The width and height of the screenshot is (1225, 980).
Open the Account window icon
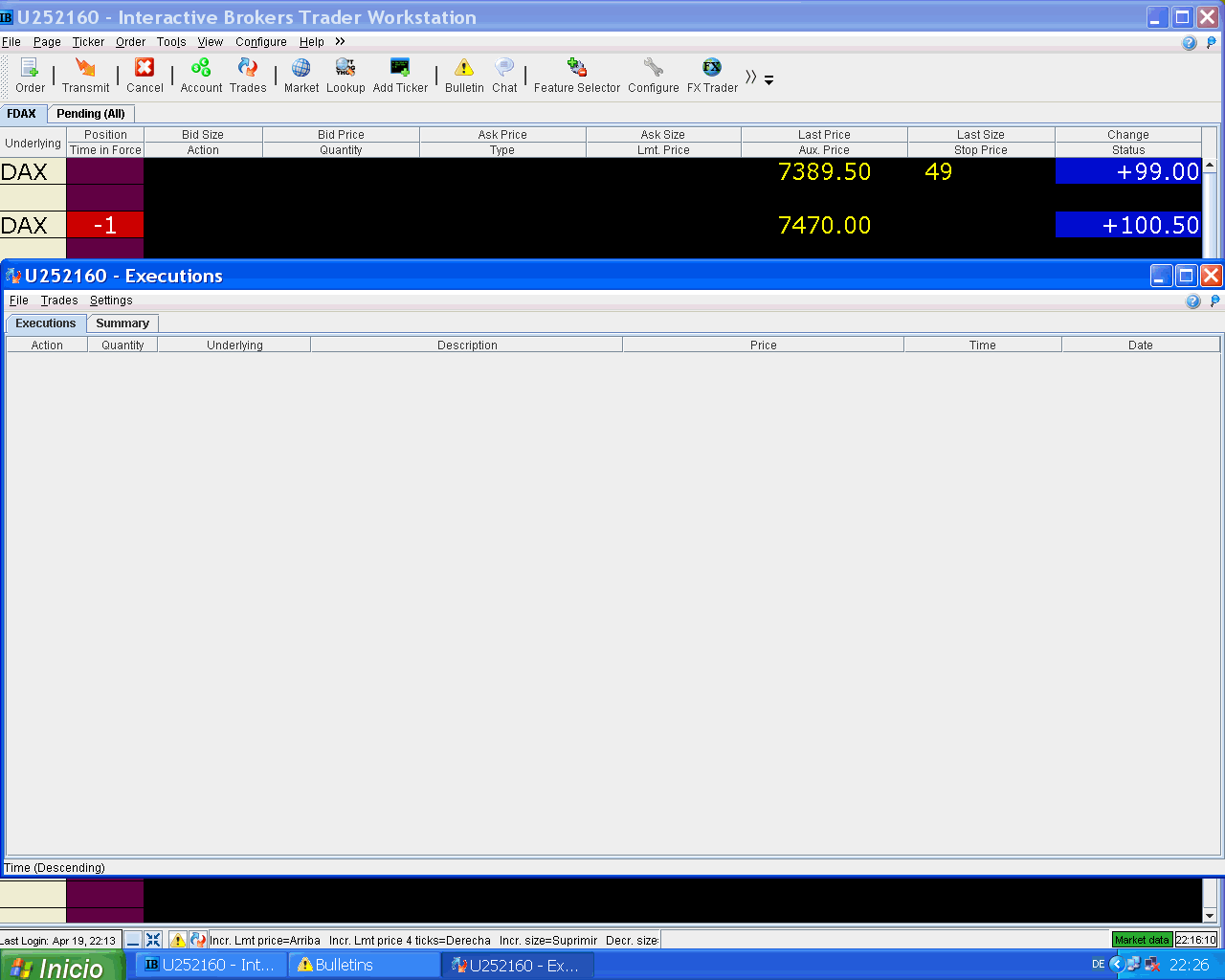(x=201, y=75)
